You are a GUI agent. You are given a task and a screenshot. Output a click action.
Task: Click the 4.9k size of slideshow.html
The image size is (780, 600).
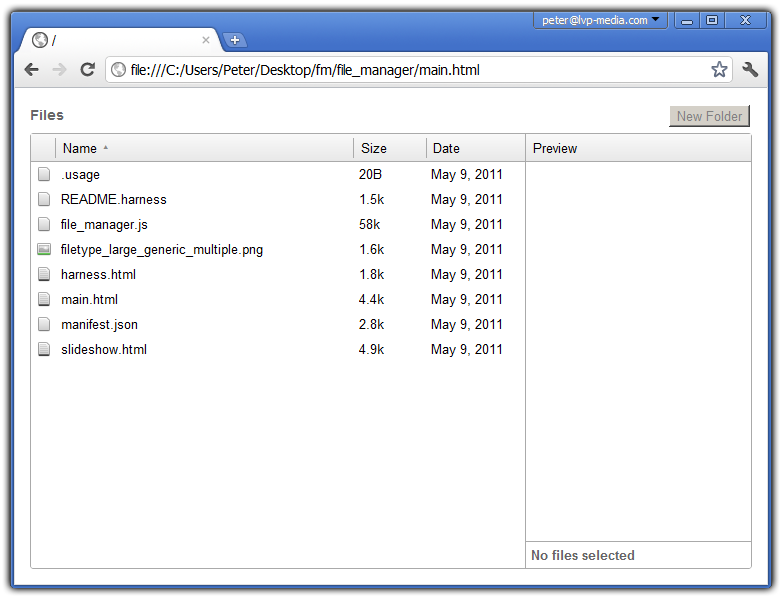coord(372,349)
